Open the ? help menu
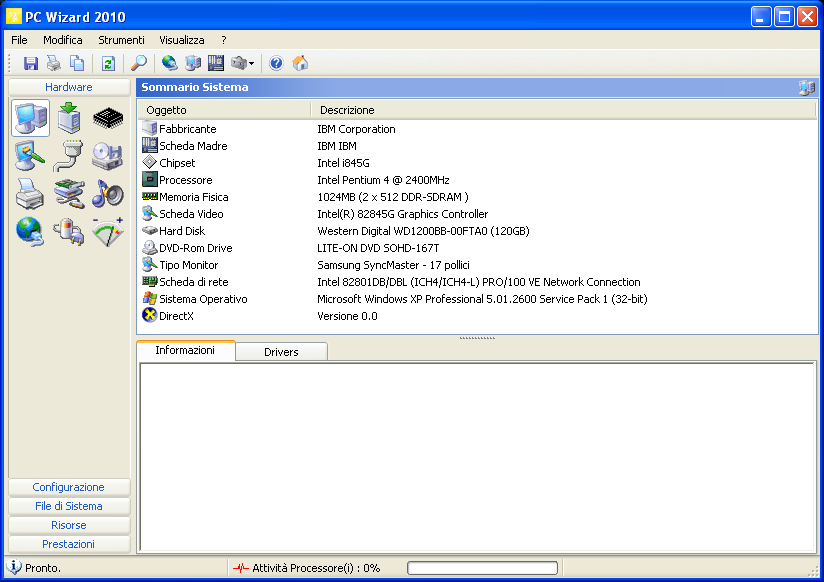The width and height of the screenshot is (824, 582). 224,40
